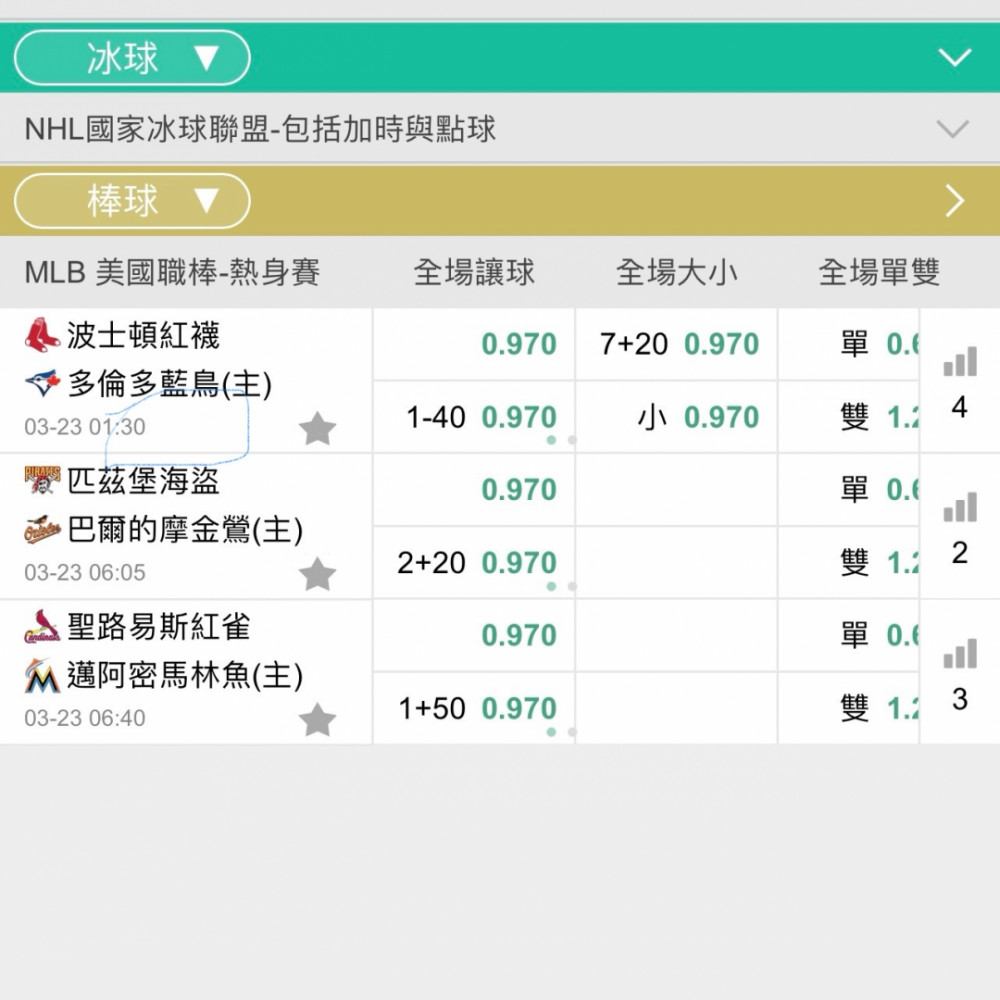Collapse the ice hockey section chevron on green bar
The image size is (1000, 1000).
(x=955, y=57)
